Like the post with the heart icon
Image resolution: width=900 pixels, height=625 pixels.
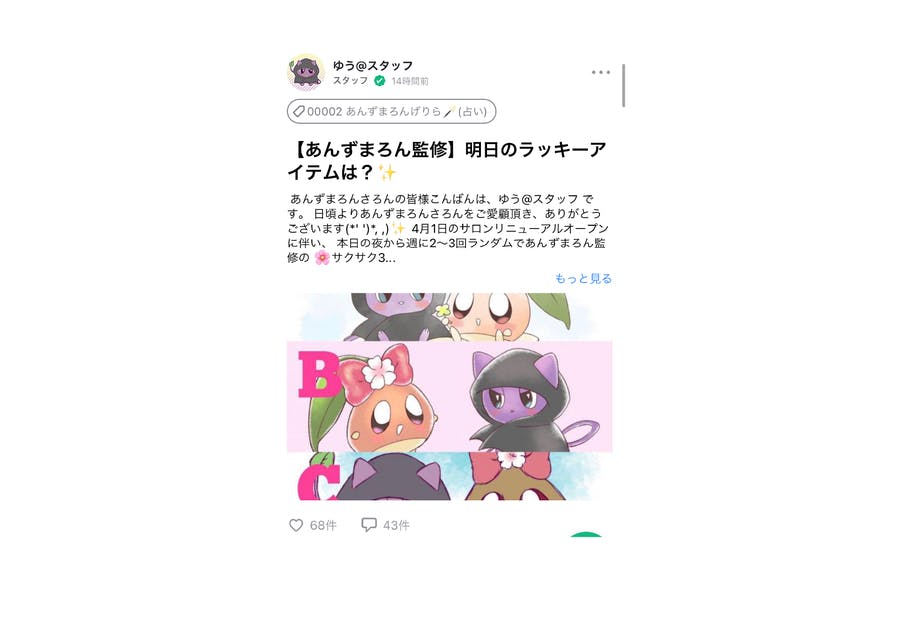point(296,525)
